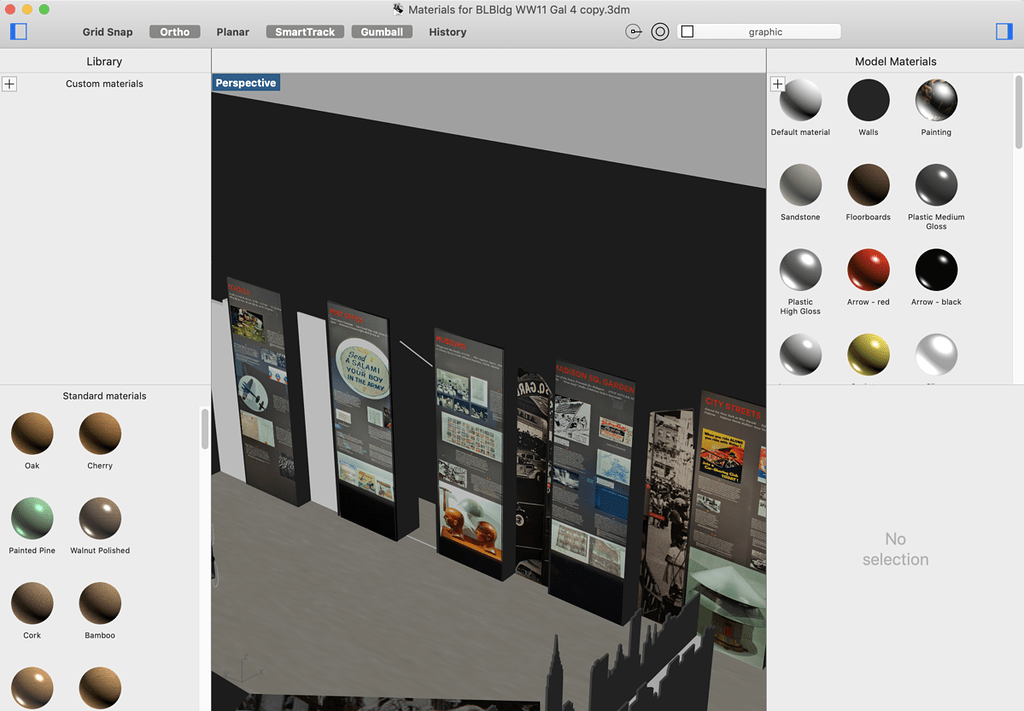Viewport: 1024px width, 711px height.
Task: Toggle the blue panel icon in the top-right corner
Action: coord(1004,31)
